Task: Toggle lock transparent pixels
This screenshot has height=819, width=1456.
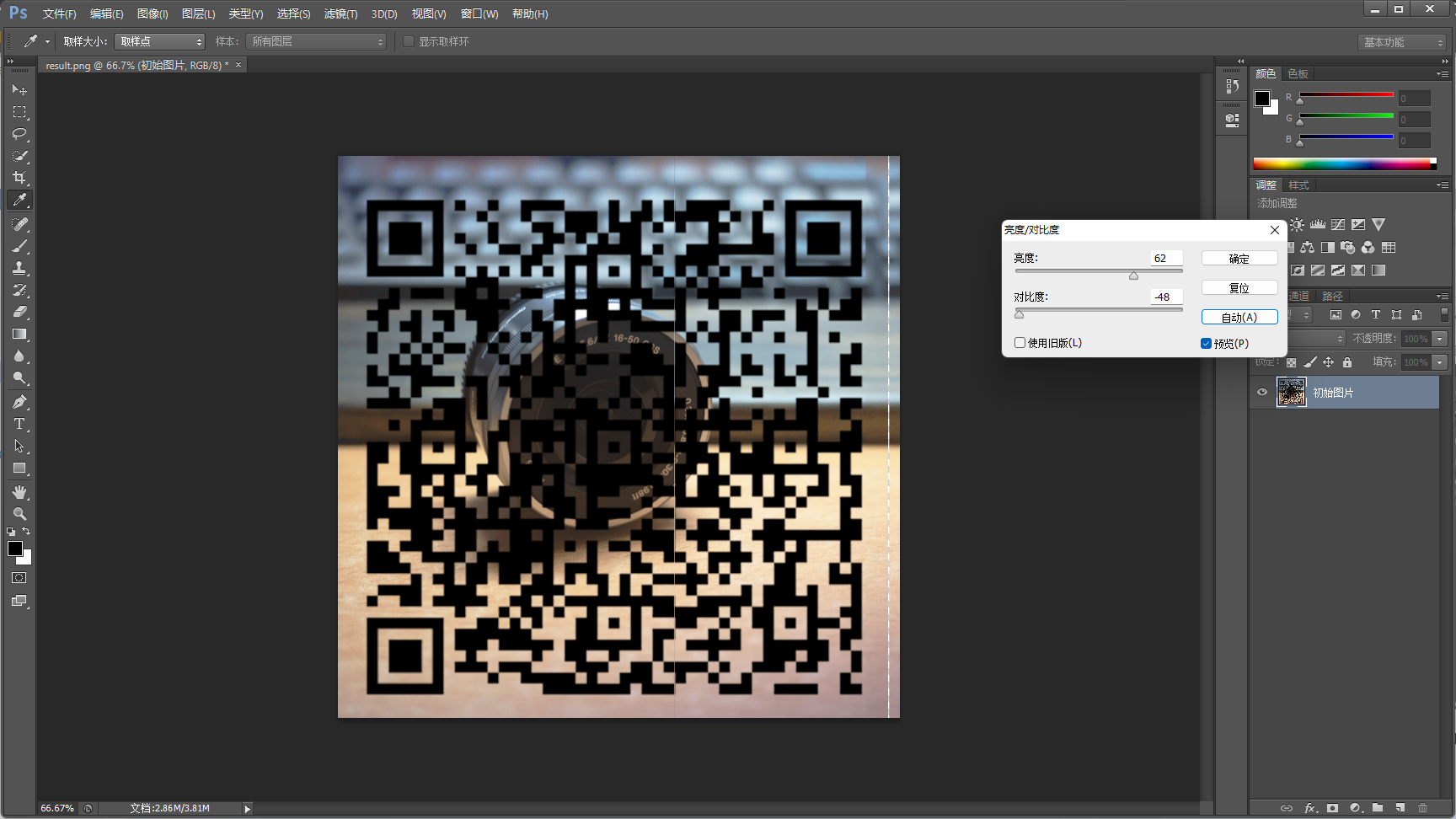Action: coord(1291,362)
